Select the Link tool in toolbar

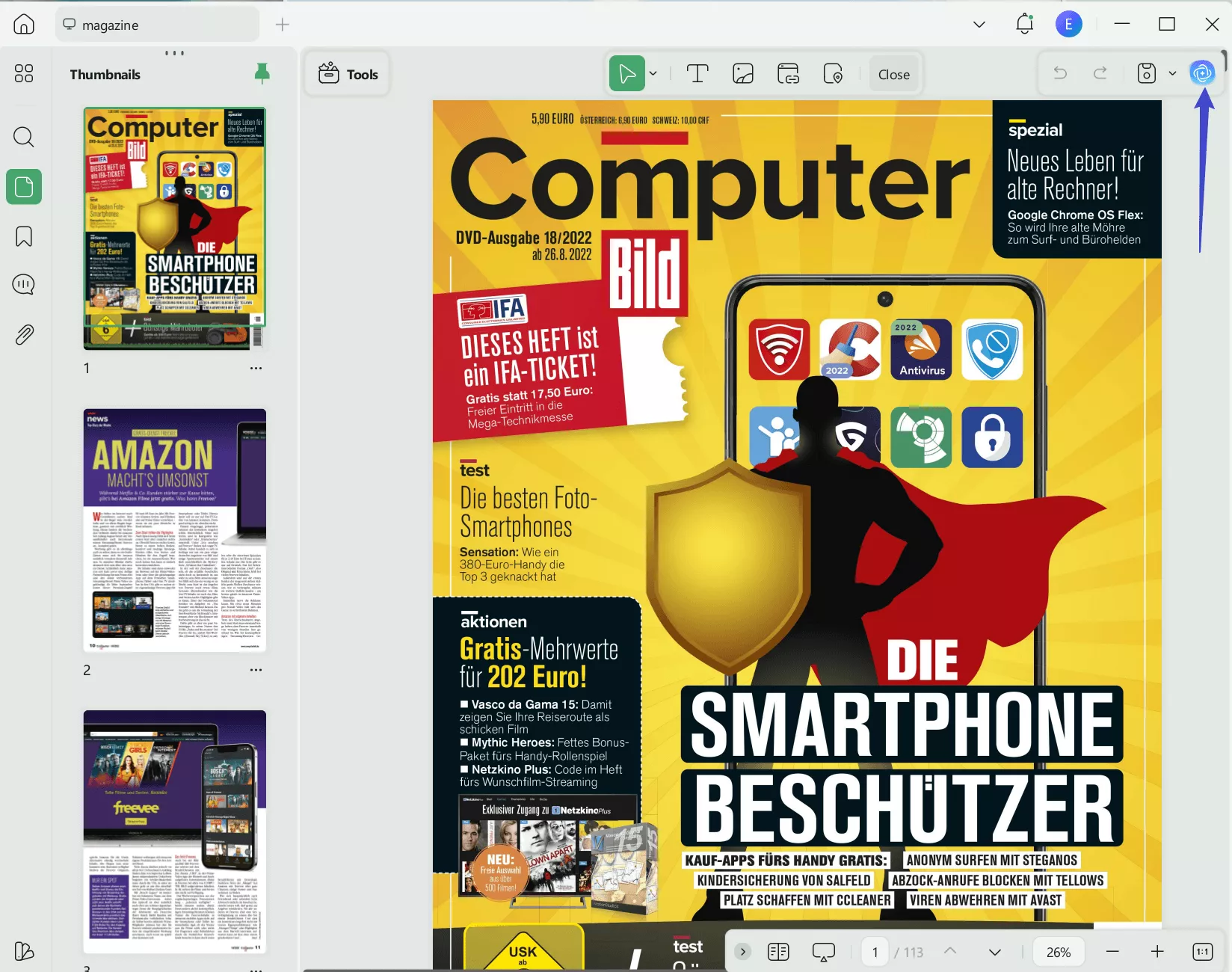coord(788,74)
